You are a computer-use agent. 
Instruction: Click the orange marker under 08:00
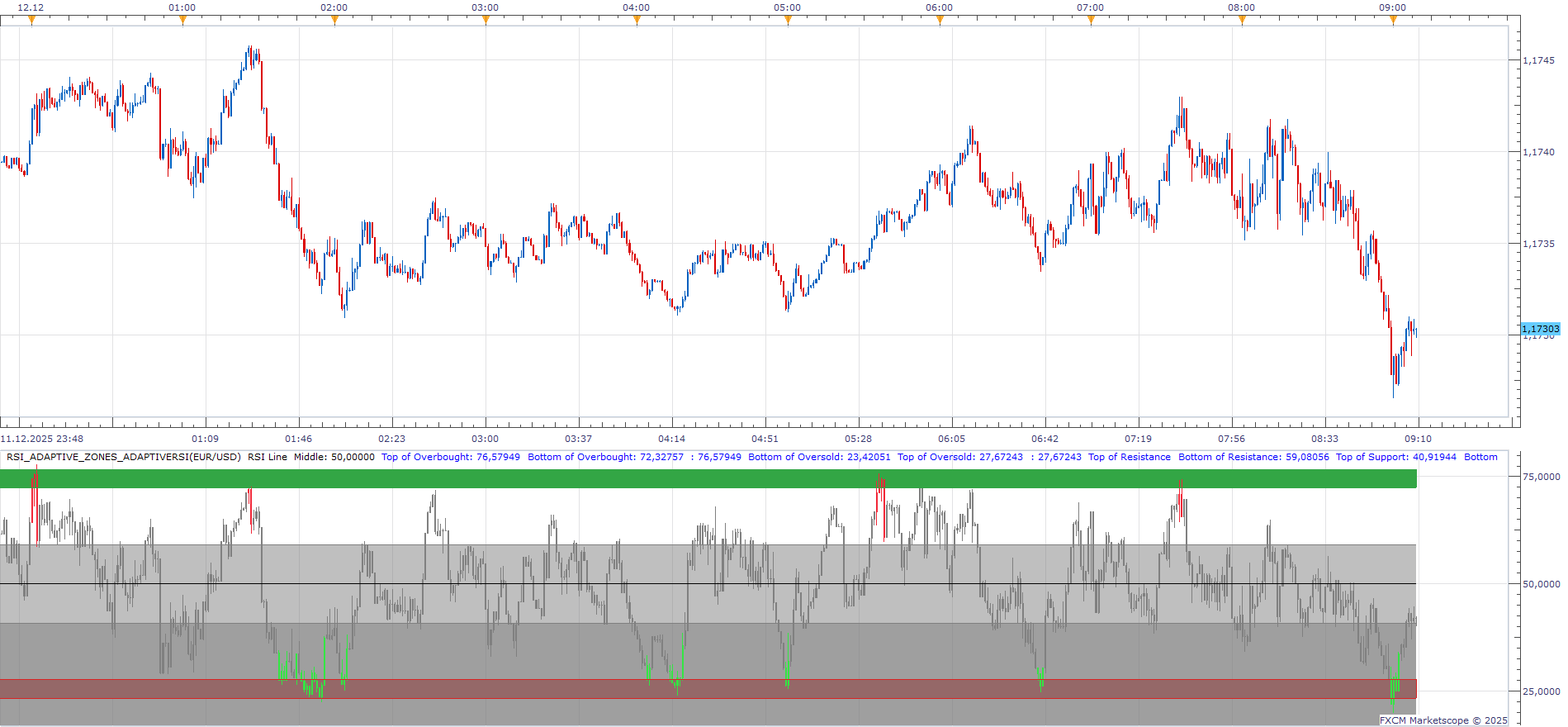[1242, 20]
